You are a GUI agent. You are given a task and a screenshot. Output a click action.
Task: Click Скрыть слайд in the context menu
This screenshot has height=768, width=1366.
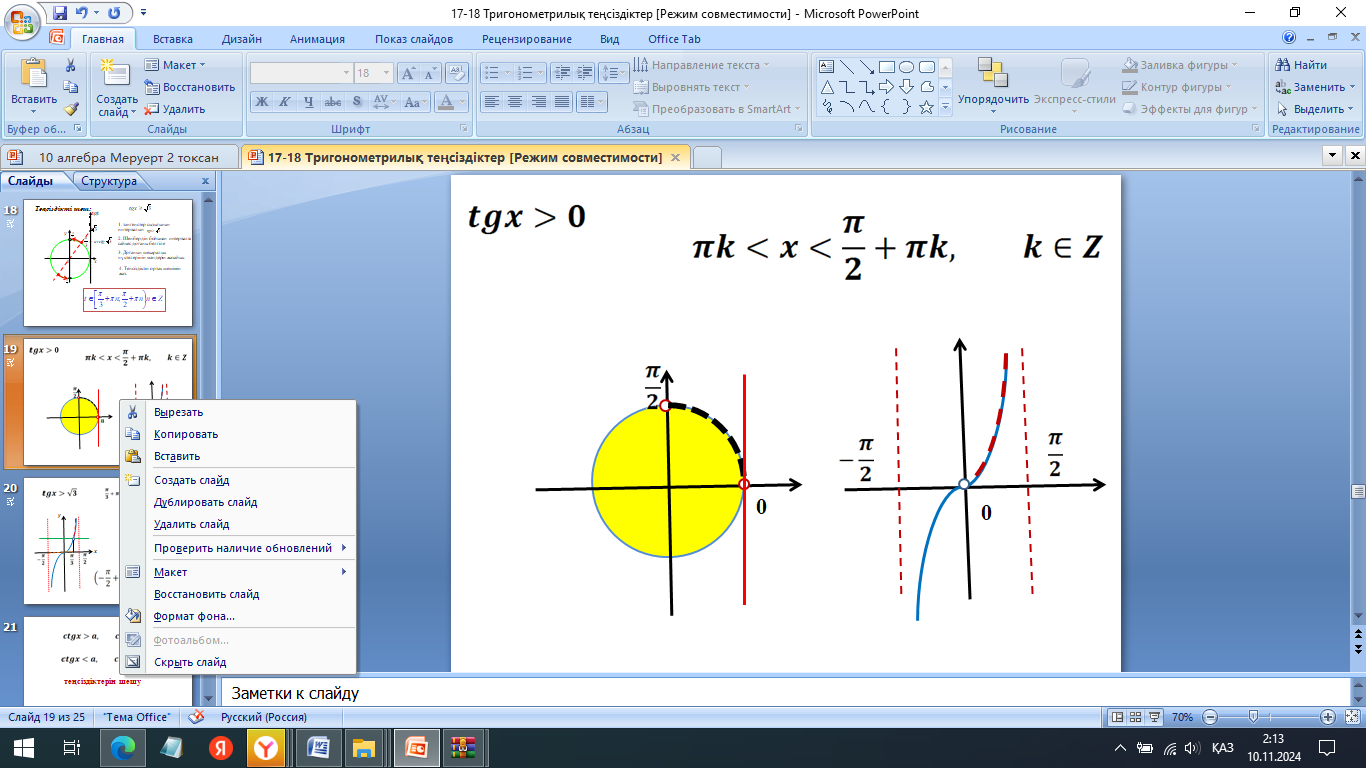tap(190, 662)
